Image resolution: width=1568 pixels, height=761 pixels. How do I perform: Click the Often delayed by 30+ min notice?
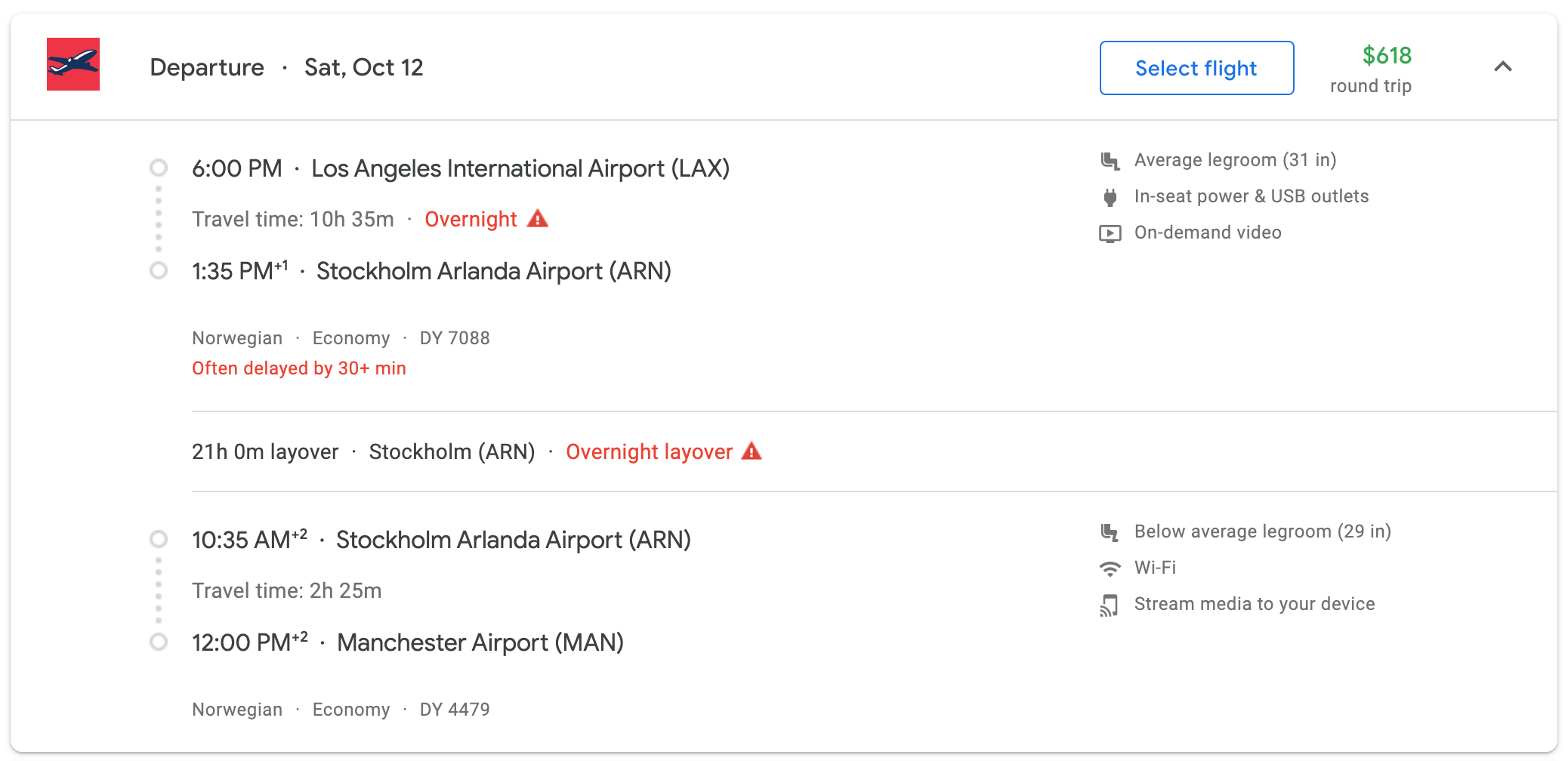(298, 368)
